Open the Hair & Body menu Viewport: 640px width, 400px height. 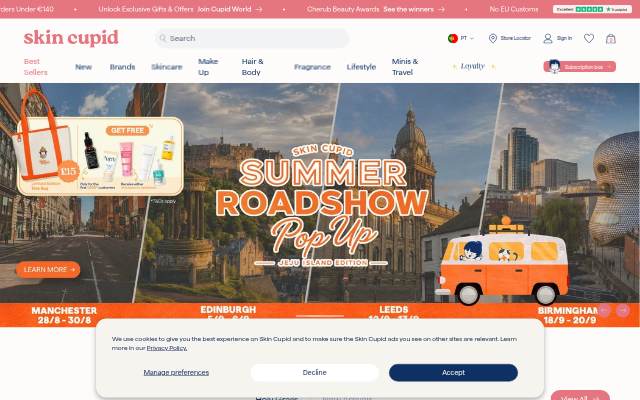coord(253,67)
